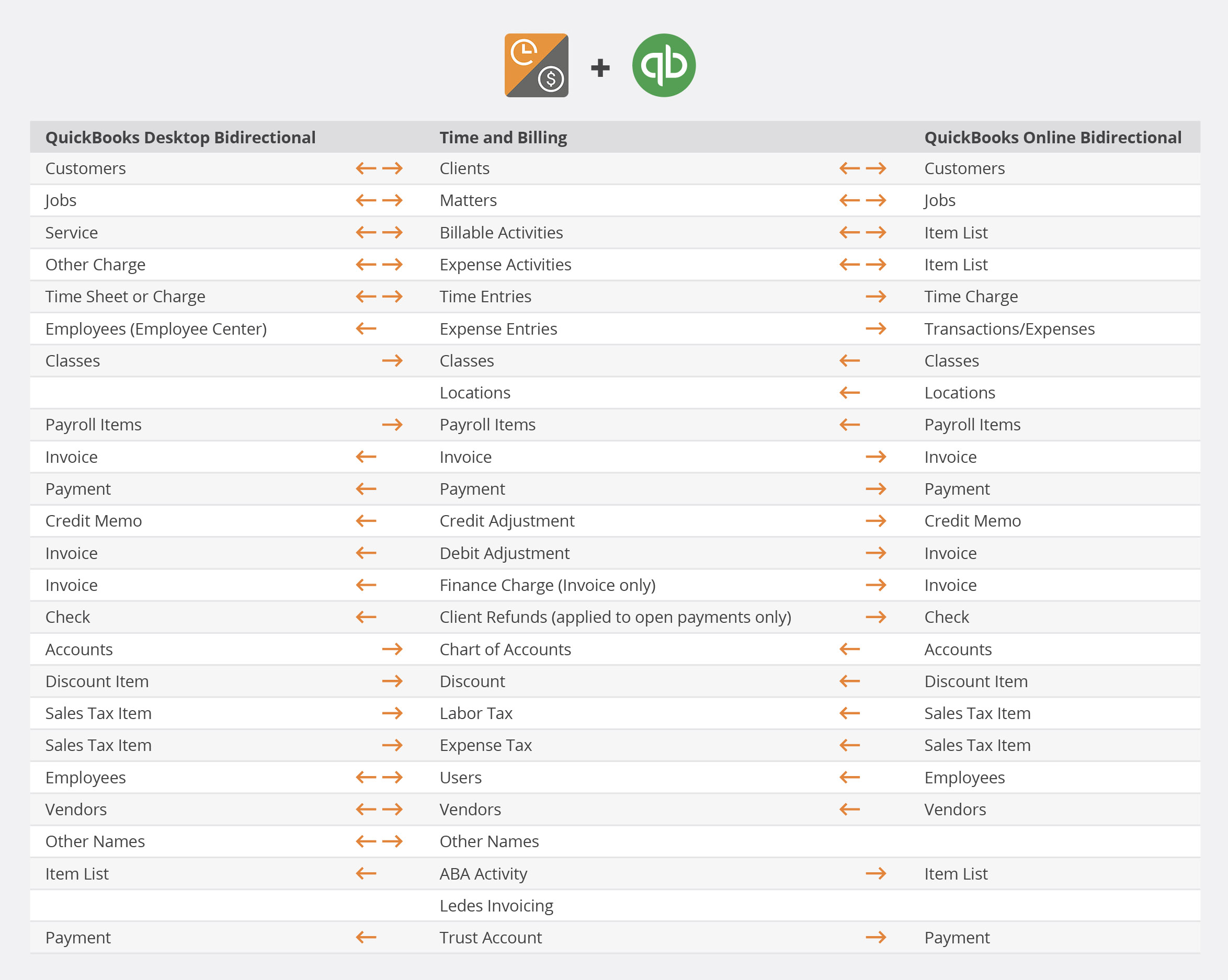Select the Time Sheet or Charge entry

point(125,297)
